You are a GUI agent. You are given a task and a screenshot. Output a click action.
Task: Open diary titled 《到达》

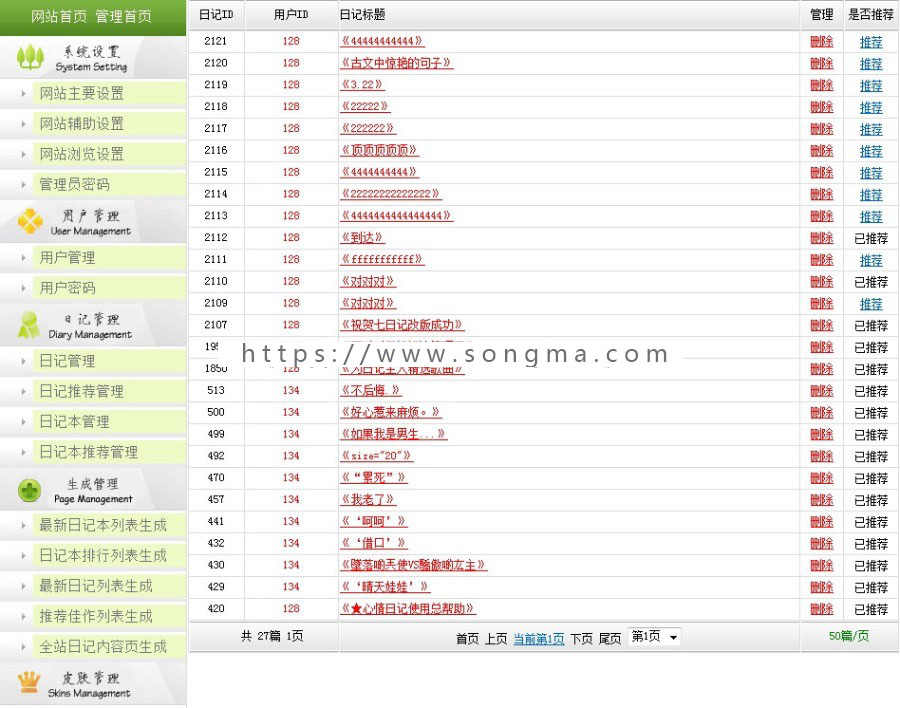click(x=362, y=238)
